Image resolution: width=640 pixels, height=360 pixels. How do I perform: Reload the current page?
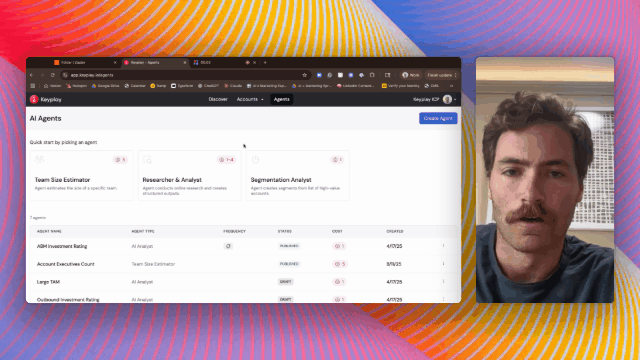click(x=53, y=75)
